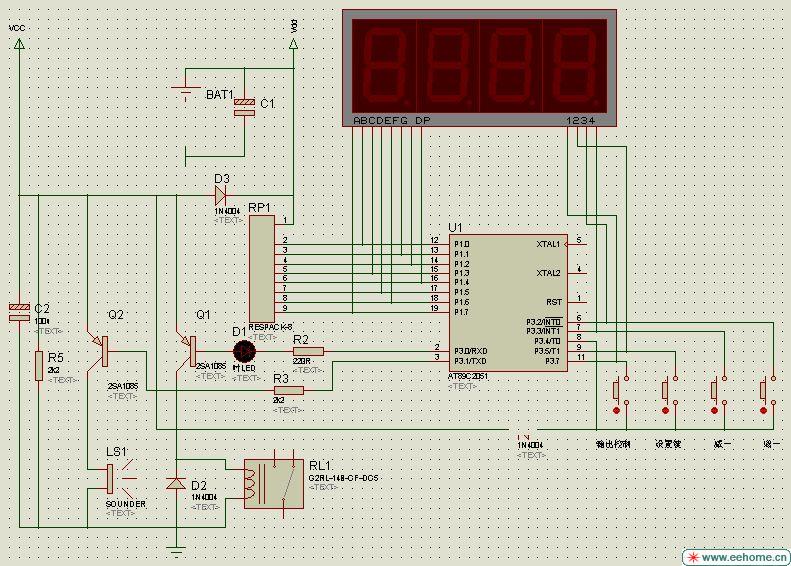This screenshot has height=566, width=791.
Task: Click push button above 设置键 label
Action: pos(669,394)
